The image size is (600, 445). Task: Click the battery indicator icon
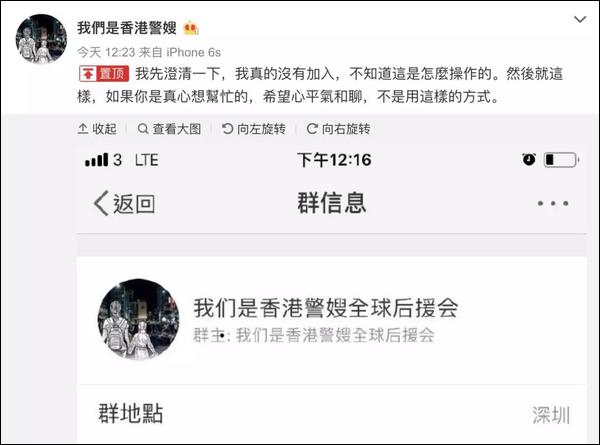(x=562, y=160)
